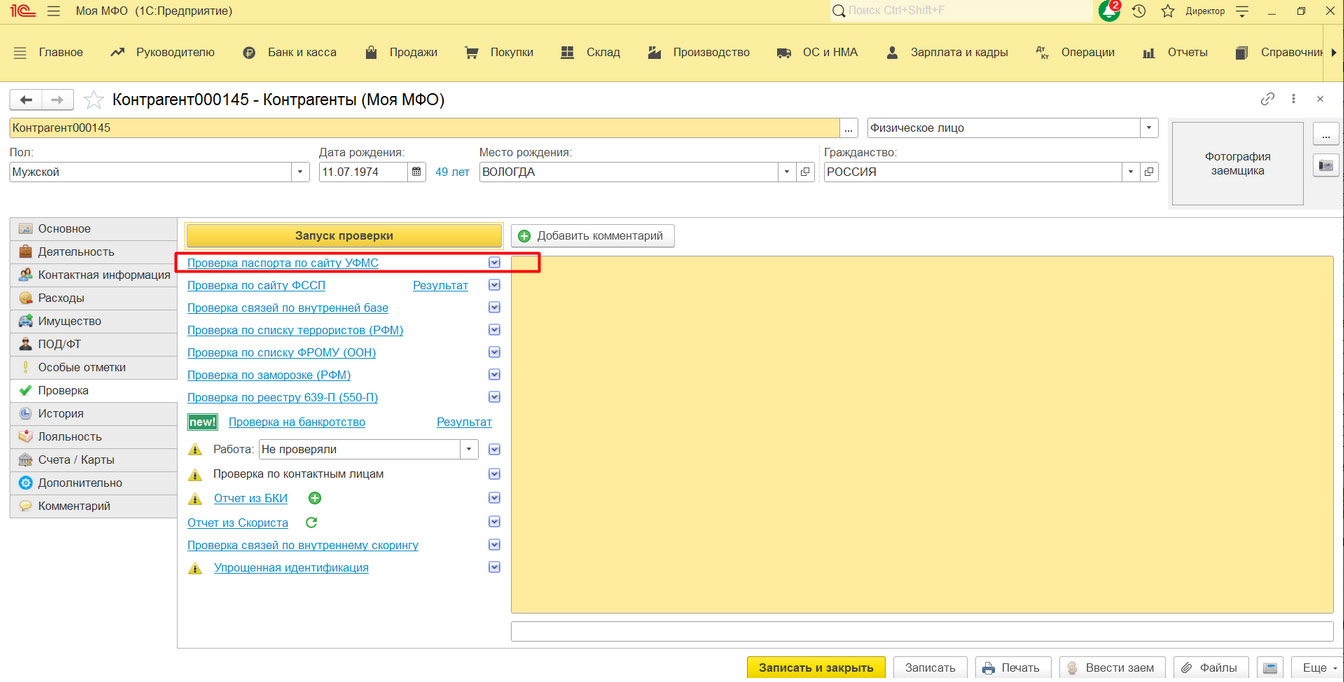The width and height of the screenshot is (1344, 682).
Task: Go back with the left arrow button
Action: click(x=26, y=100)
